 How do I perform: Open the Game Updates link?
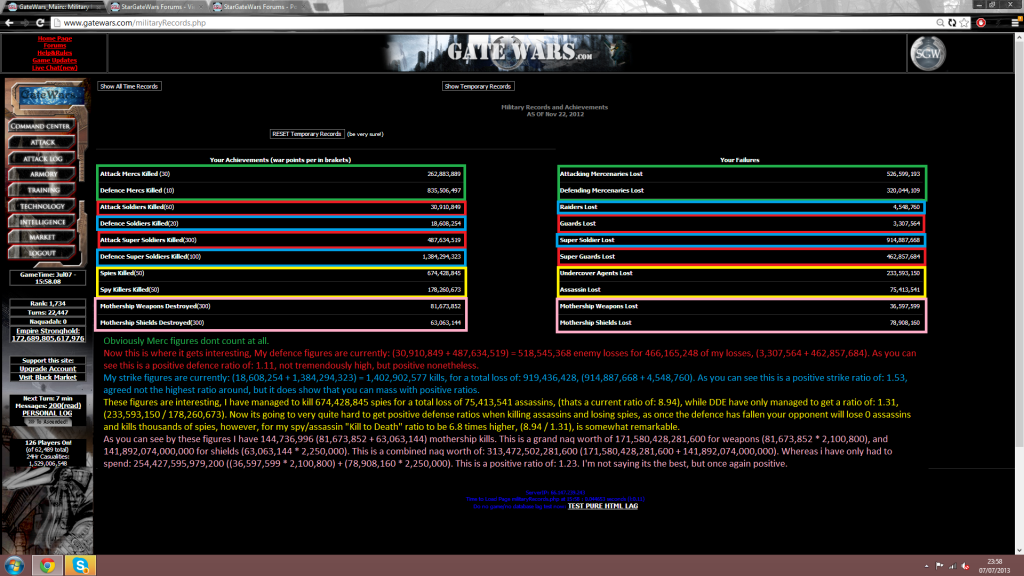53,60
